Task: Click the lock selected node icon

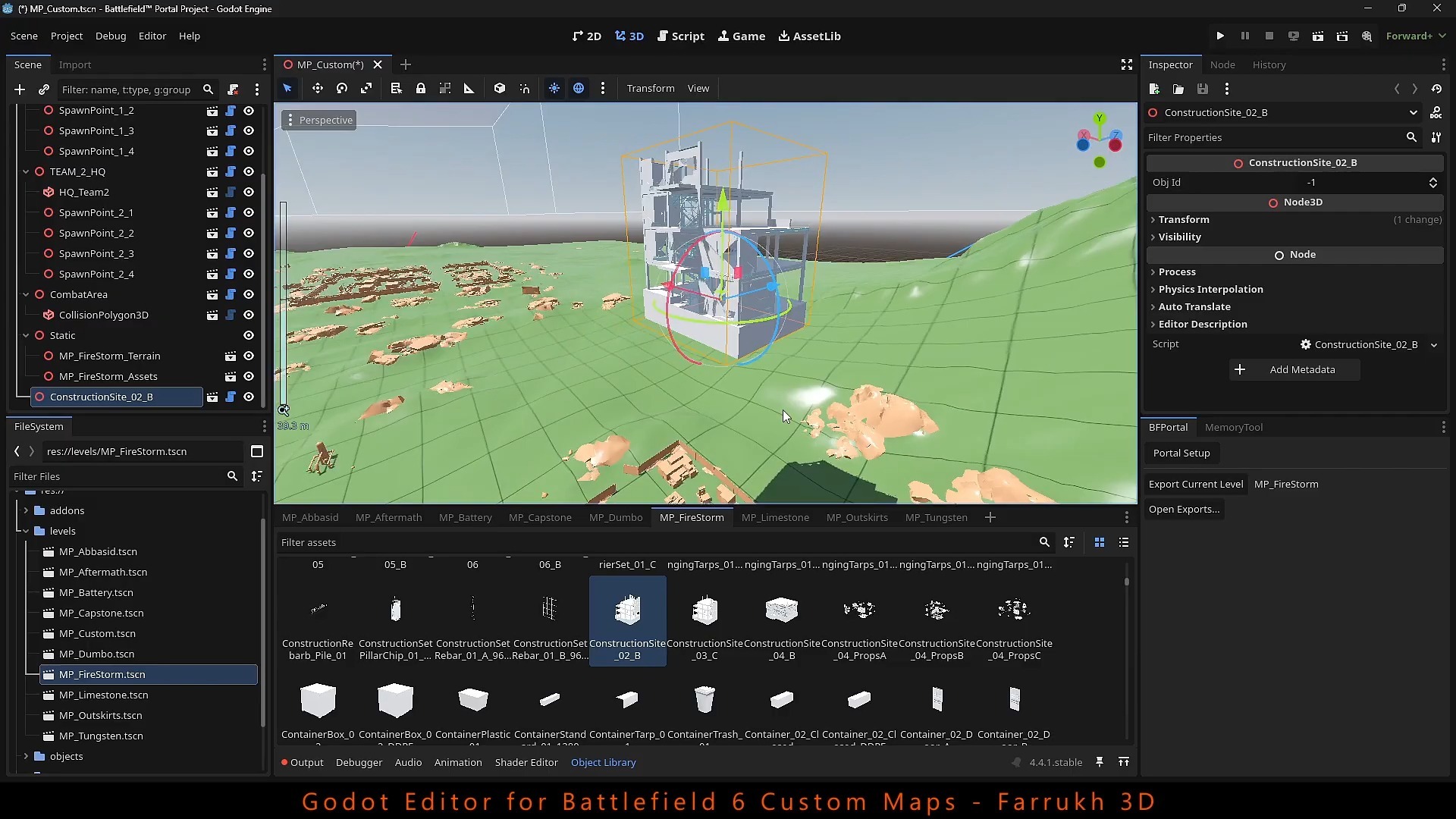Action: click(x=421, y=89)
